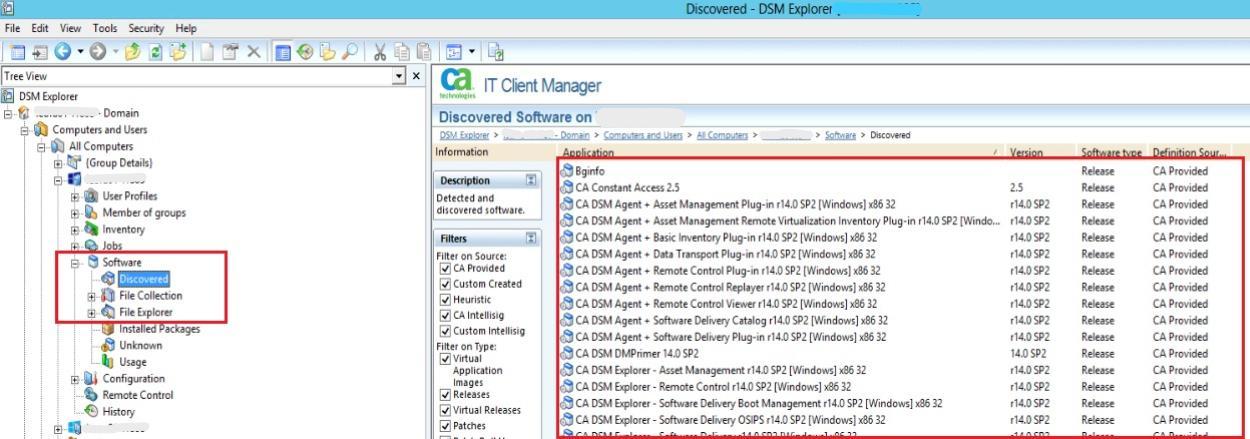The image size is (1250, 439).
Task: Click the Jobs tree icon
Action: (92, 246)
